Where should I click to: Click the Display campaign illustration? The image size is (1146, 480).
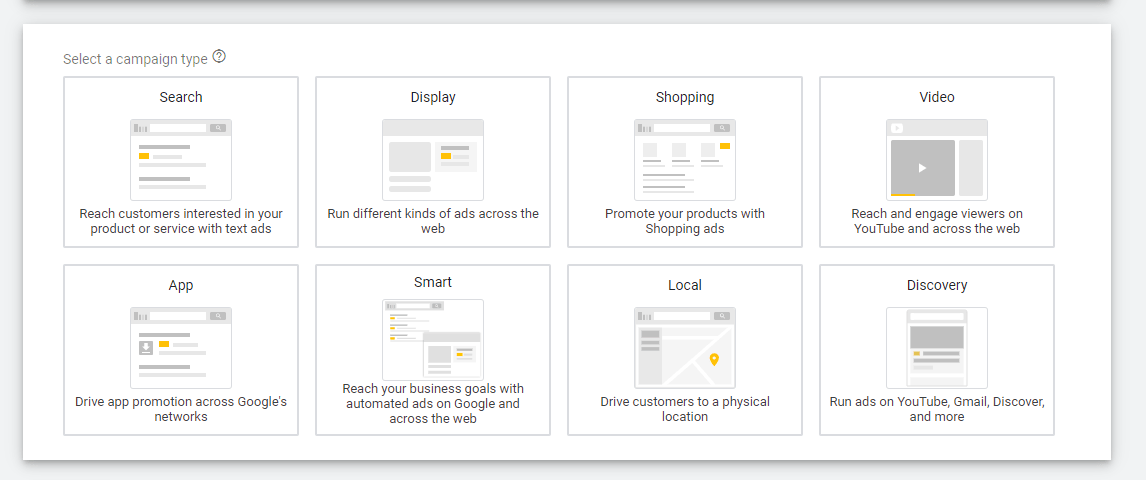click(x=433, y=160)
